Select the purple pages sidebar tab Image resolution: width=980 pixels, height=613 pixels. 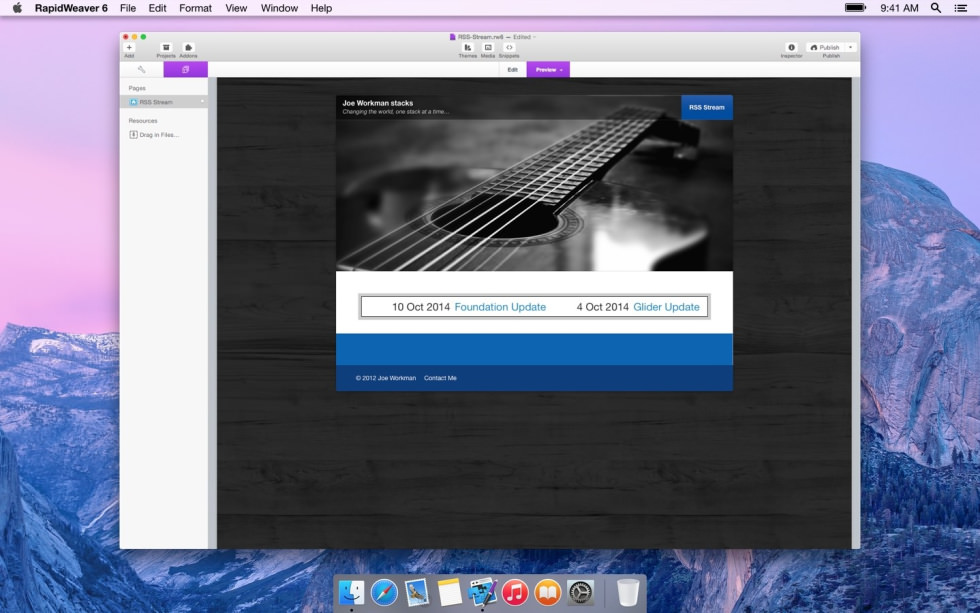point(186,69)
